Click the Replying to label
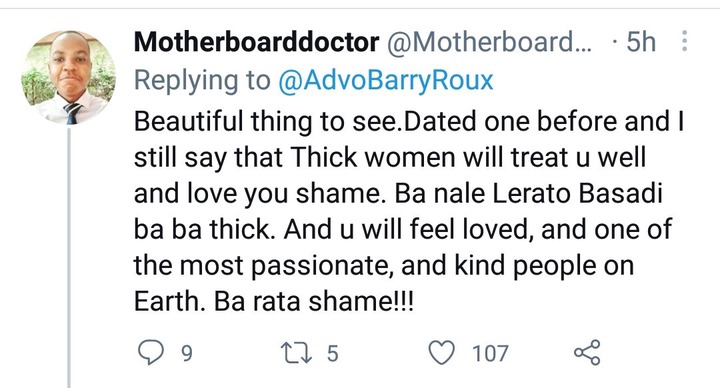Viewport: 720px width, 388px height. (202, 80)
